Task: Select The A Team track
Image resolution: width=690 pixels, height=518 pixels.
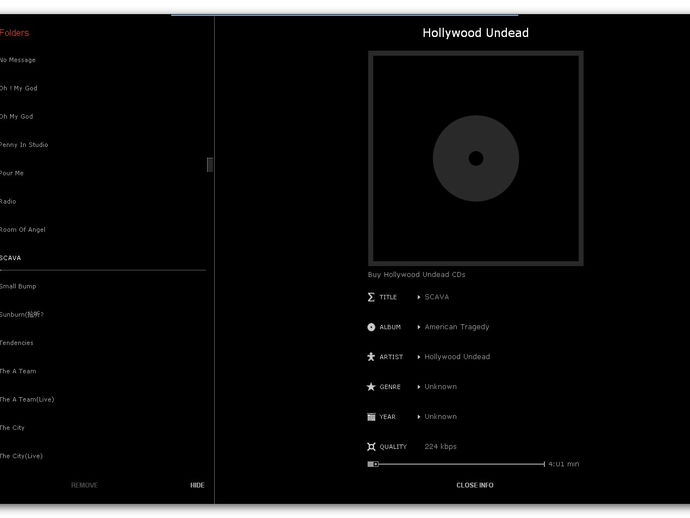Action: (18, 371)
